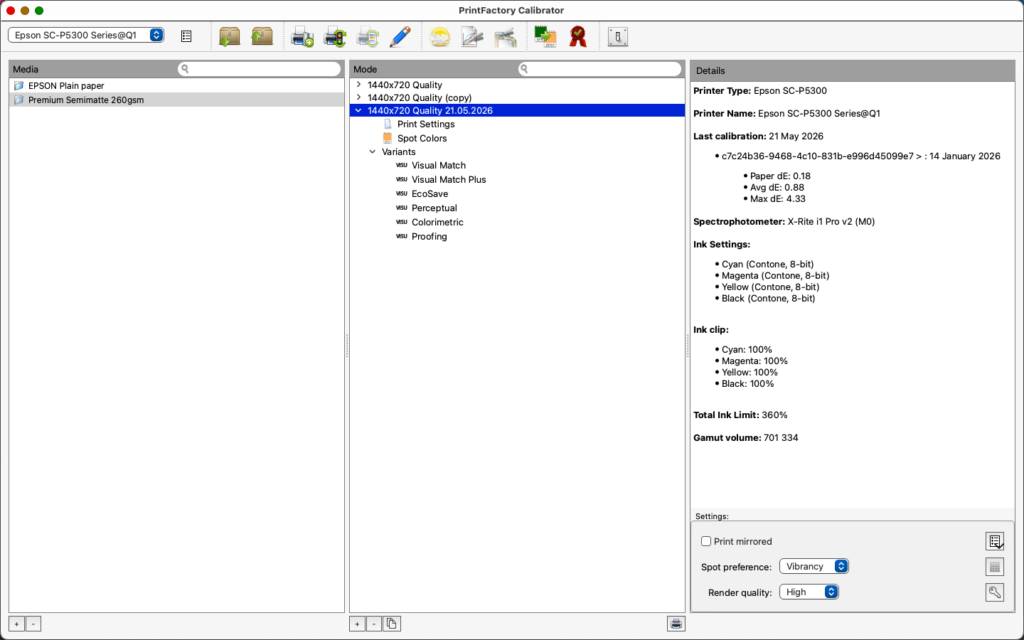Click the Mode column header
1024x640 pixels.
(x=365, y=69)
